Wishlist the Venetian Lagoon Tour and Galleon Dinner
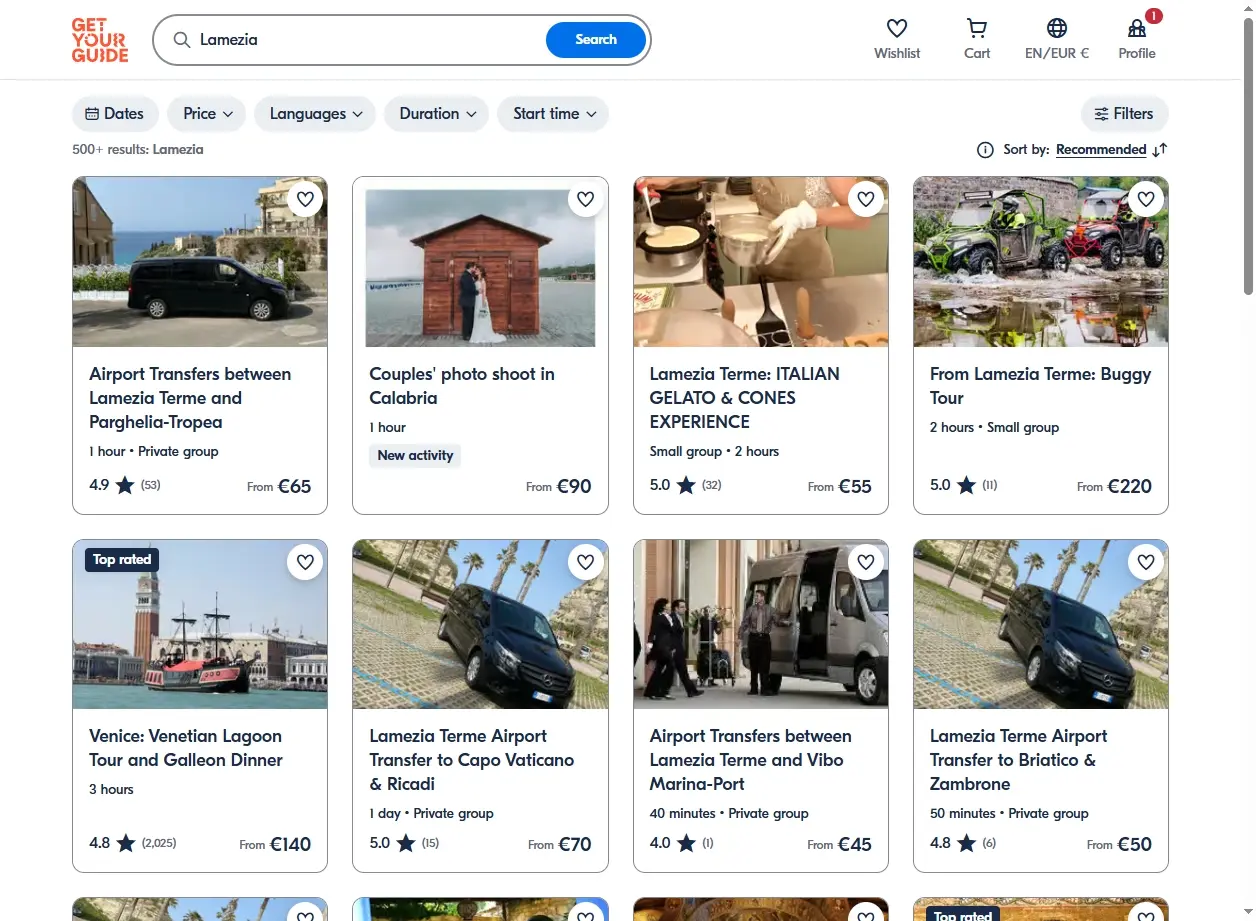 tap(305, 562)
